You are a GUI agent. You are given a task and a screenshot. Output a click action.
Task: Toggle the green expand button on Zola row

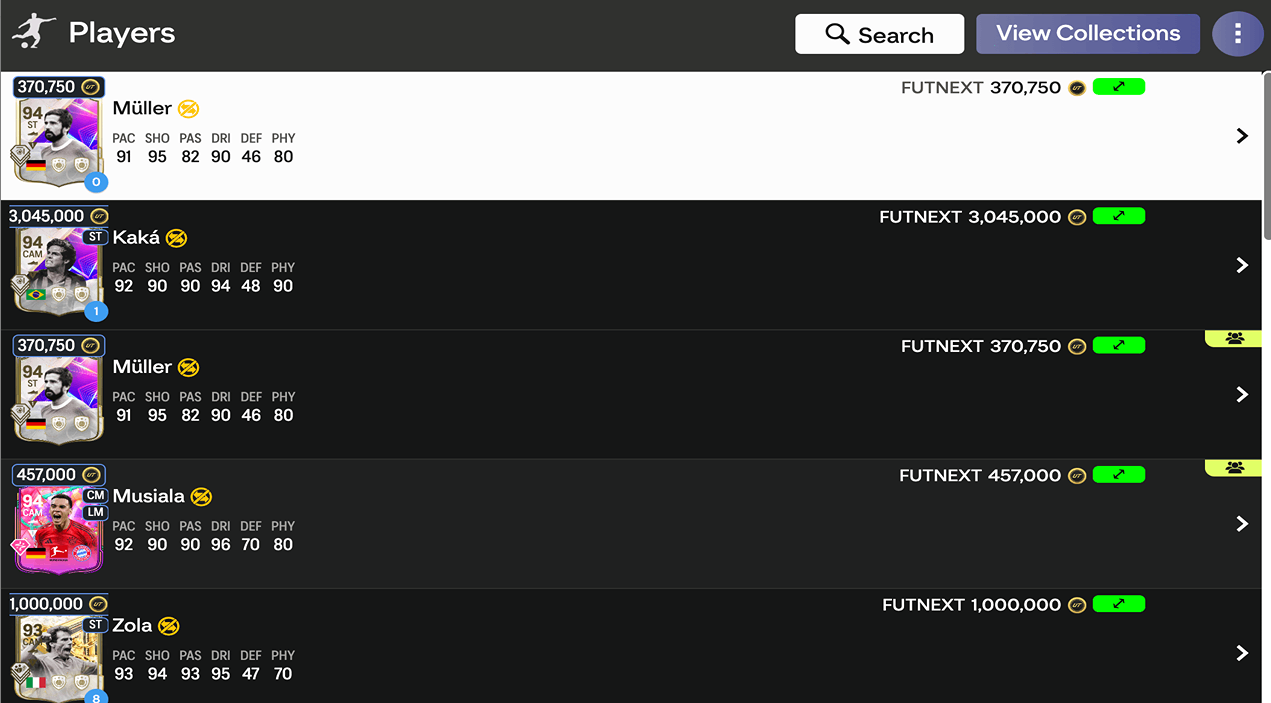coord(1119,604)
